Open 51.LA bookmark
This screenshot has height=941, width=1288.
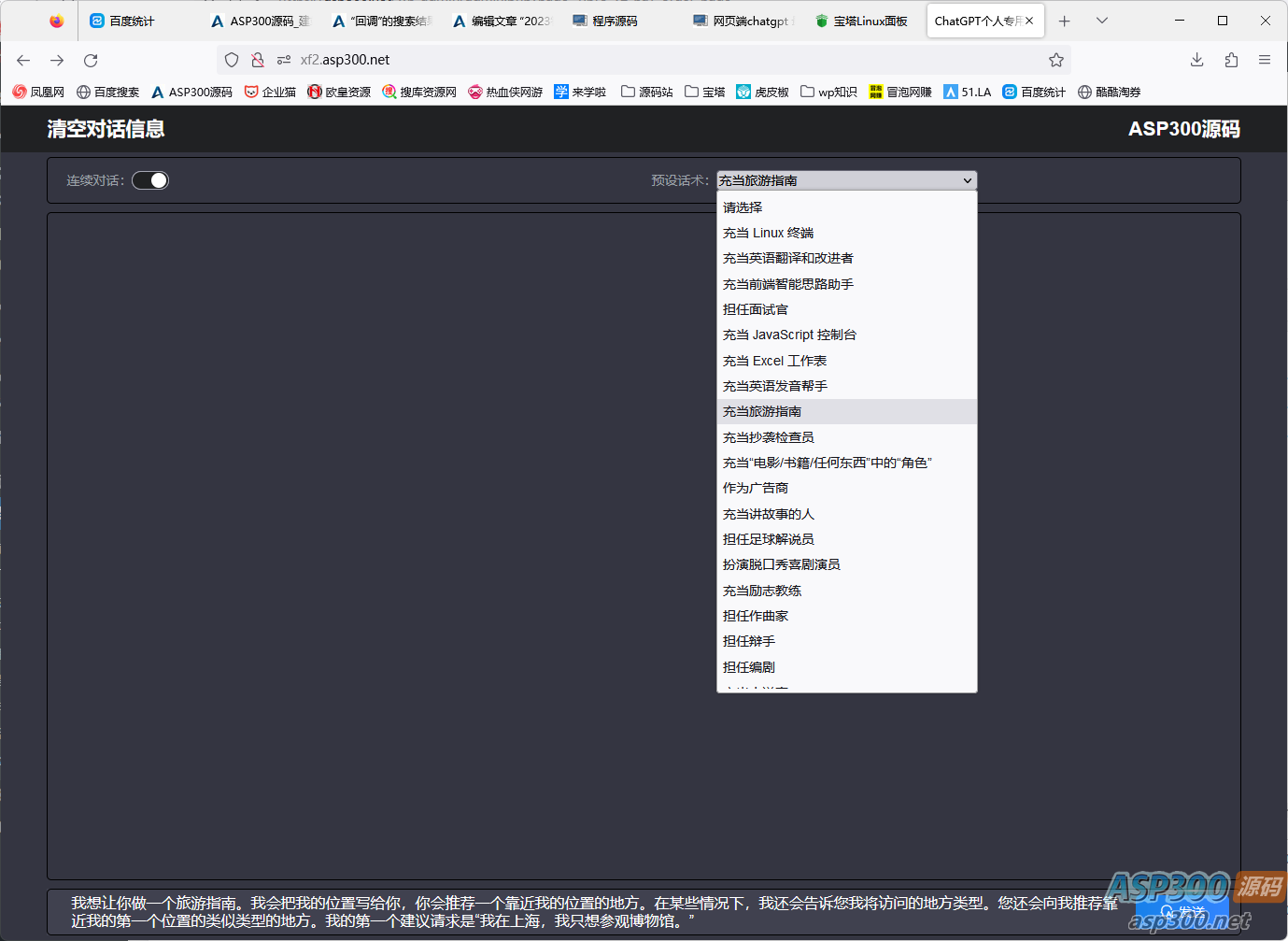pos(968,92)
